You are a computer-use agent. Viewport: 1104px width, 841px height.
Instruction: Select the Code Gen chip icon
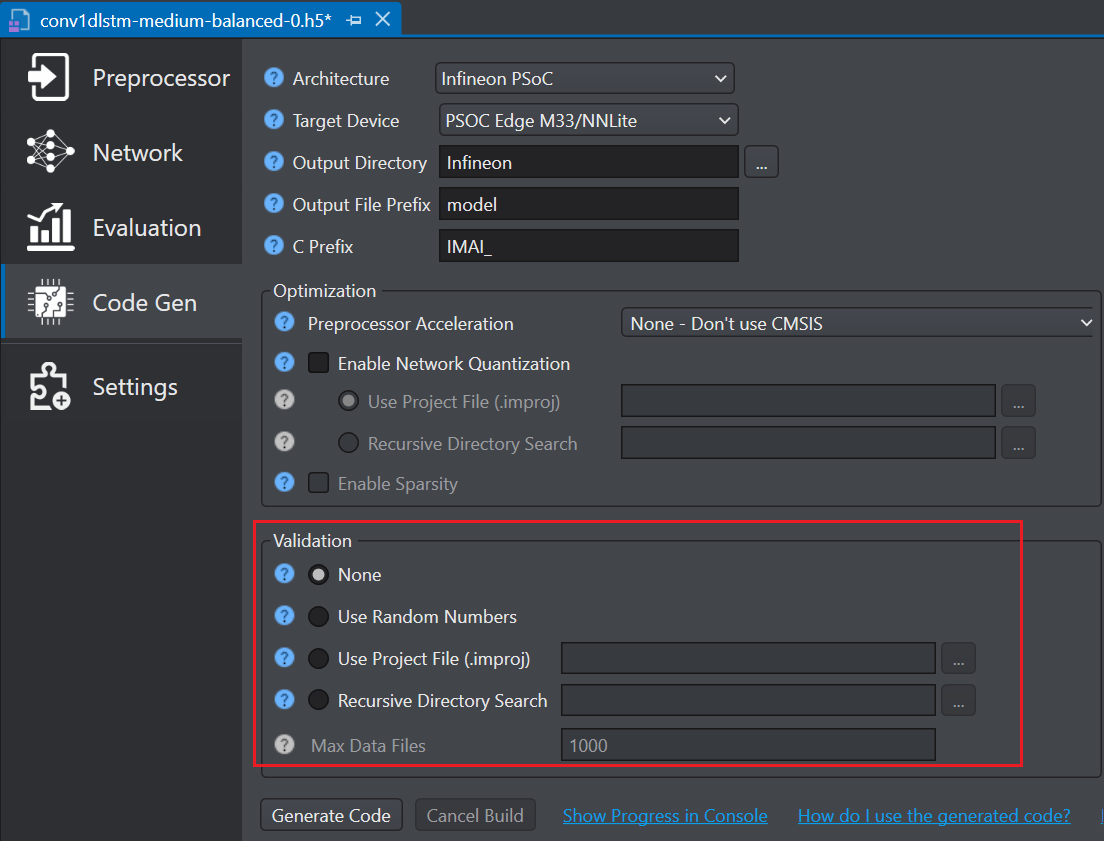(50, 302)
